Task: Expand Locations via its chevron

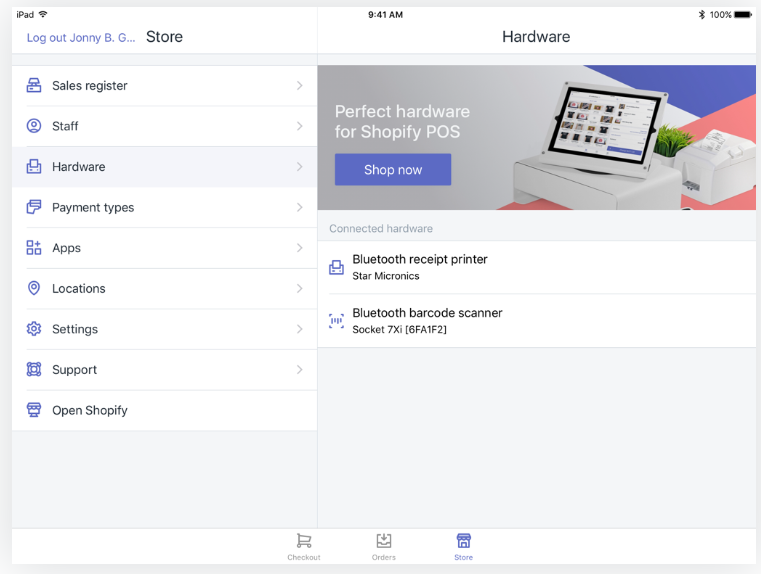Action: point(299,288)
